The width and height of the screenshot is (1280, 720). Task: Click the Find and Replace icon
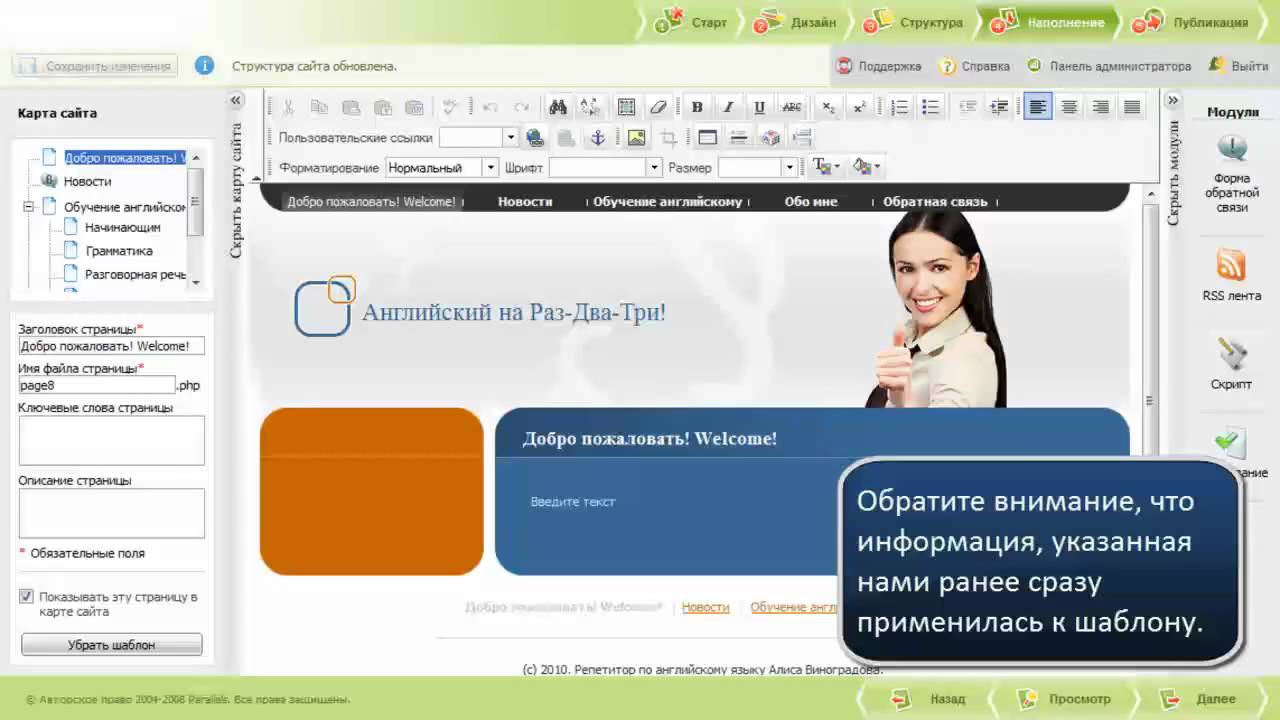click(590, 107)
